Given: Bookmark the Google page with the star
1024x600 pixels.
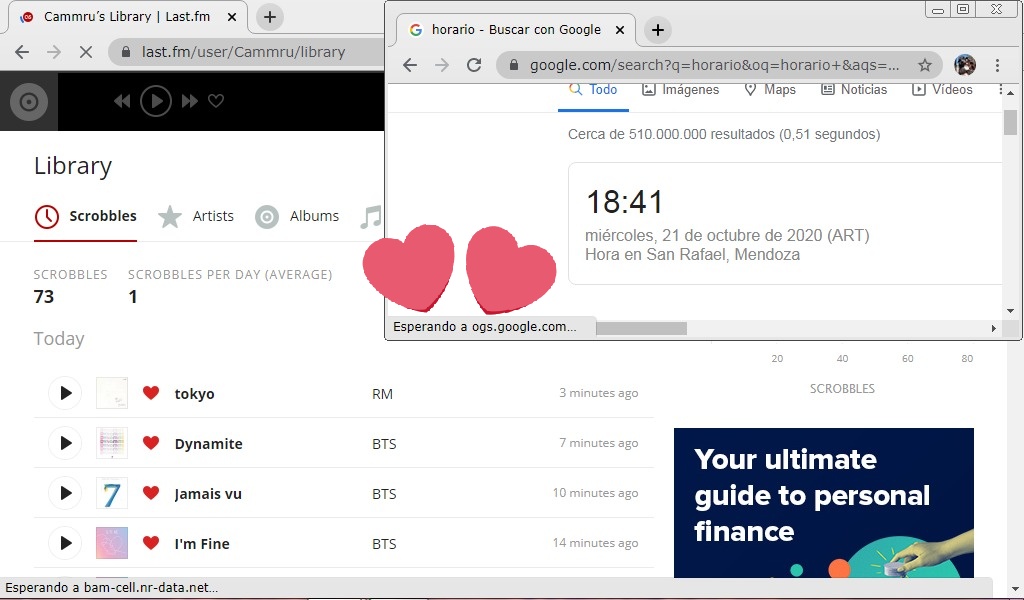Looking at the screenshot, I should coord(925,65).
